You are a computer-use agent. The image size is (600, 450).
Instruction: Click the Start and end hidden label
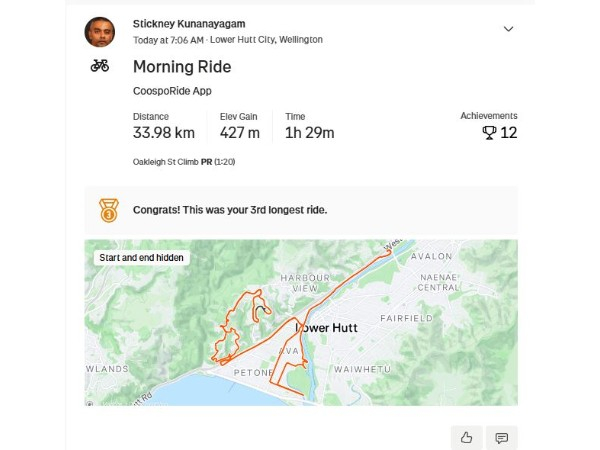coord(141,257)
